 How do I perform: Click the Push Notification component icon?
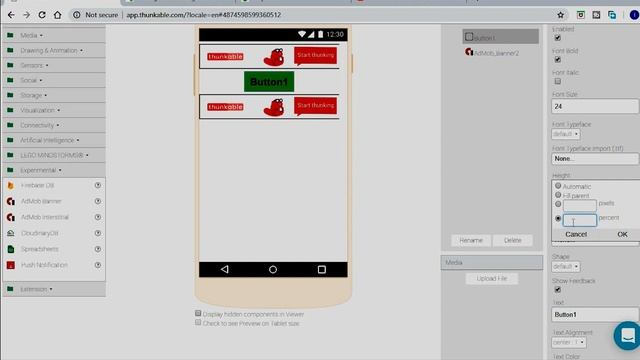click(x=11, y=265)
